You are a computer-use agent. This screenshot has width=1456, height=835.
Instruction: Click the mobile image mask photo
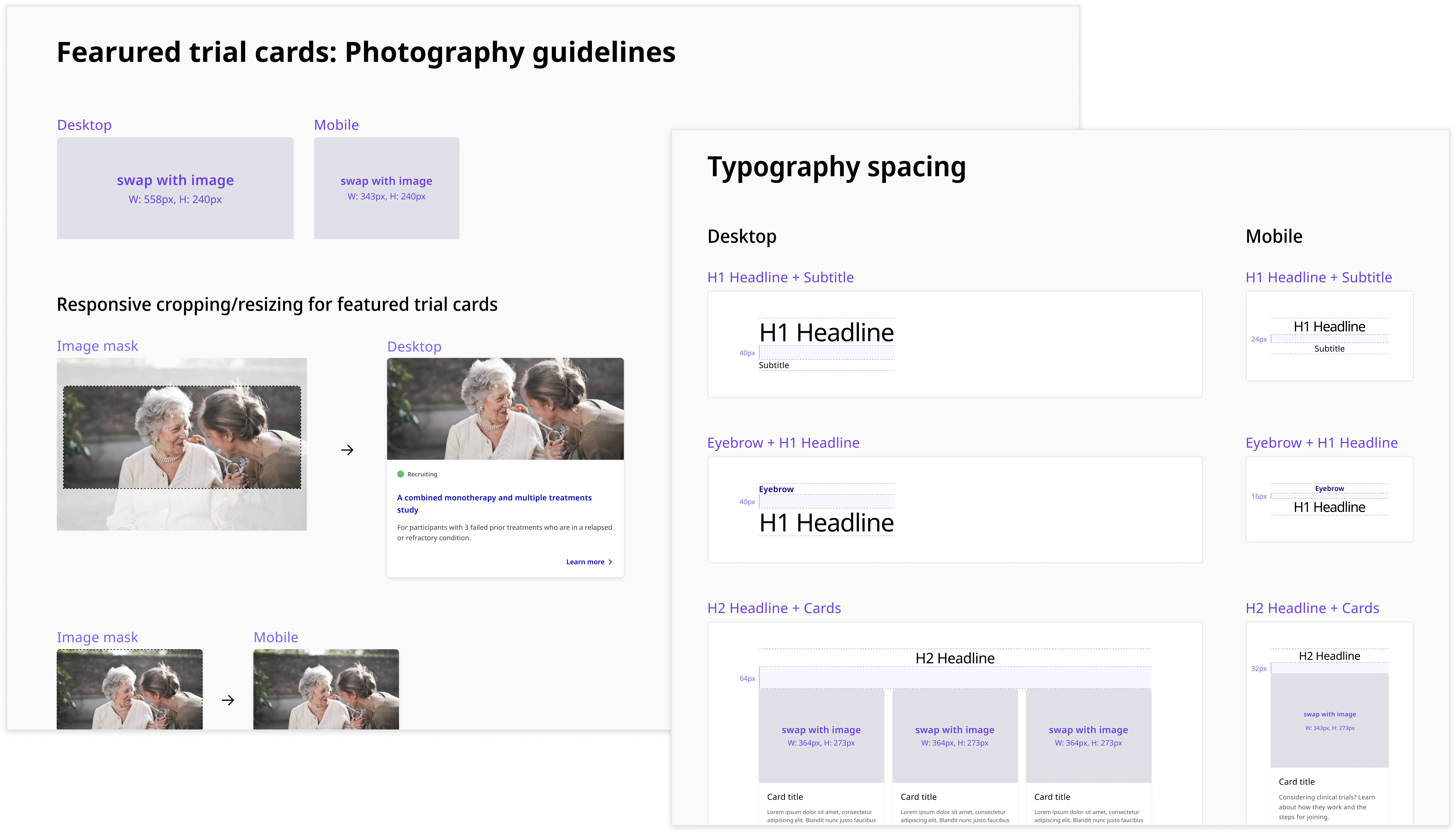pos(129,689)
